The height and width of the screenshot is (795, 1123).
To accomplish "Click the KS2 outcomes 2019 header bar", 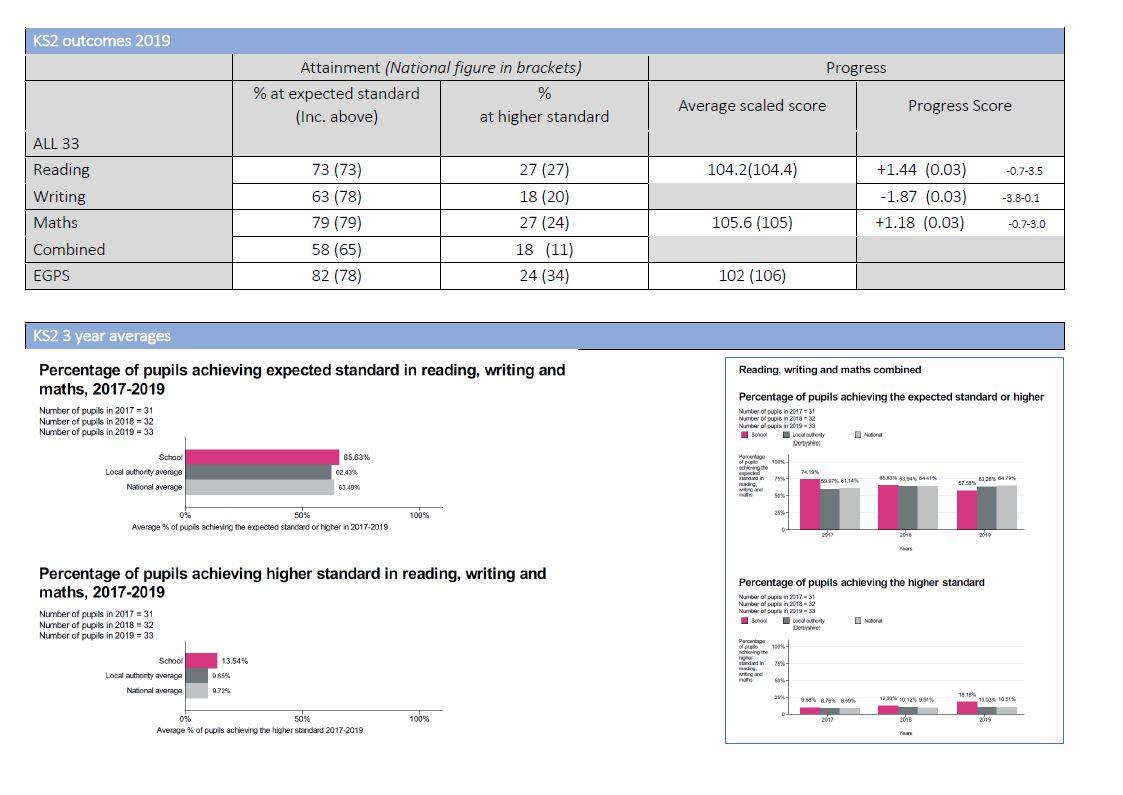I will tap(544, 41).
